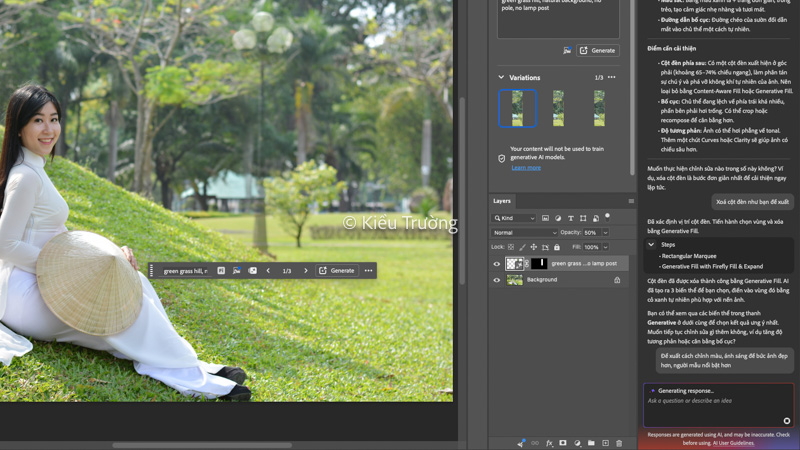The height and width of the screenshot is (450, 800).
Task: Click the layer-mask link icon
Action: [527, 264]
